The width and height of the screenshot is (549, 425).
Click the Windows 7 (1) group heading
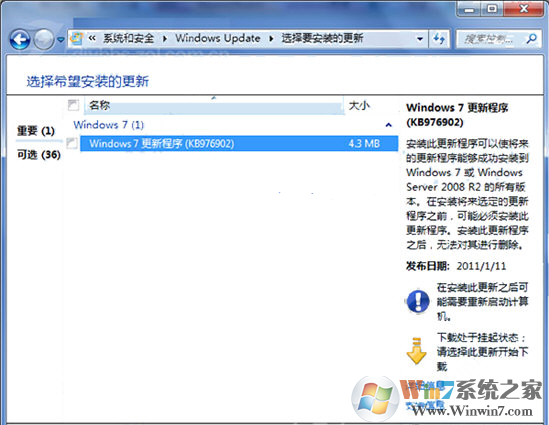click(x=109, y=125)
